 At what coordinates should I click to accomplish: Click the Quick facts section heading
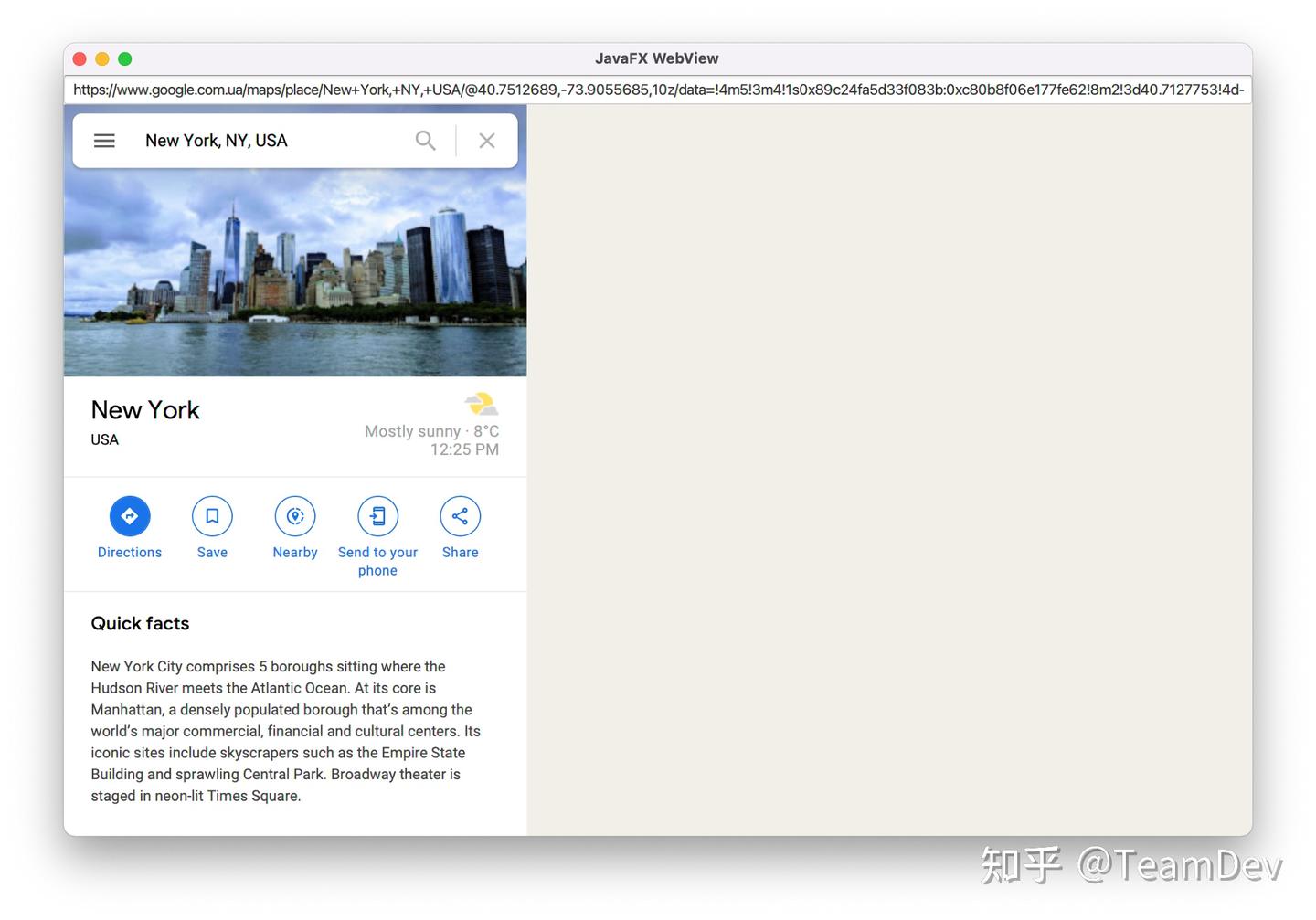click(x=139, y=623)
